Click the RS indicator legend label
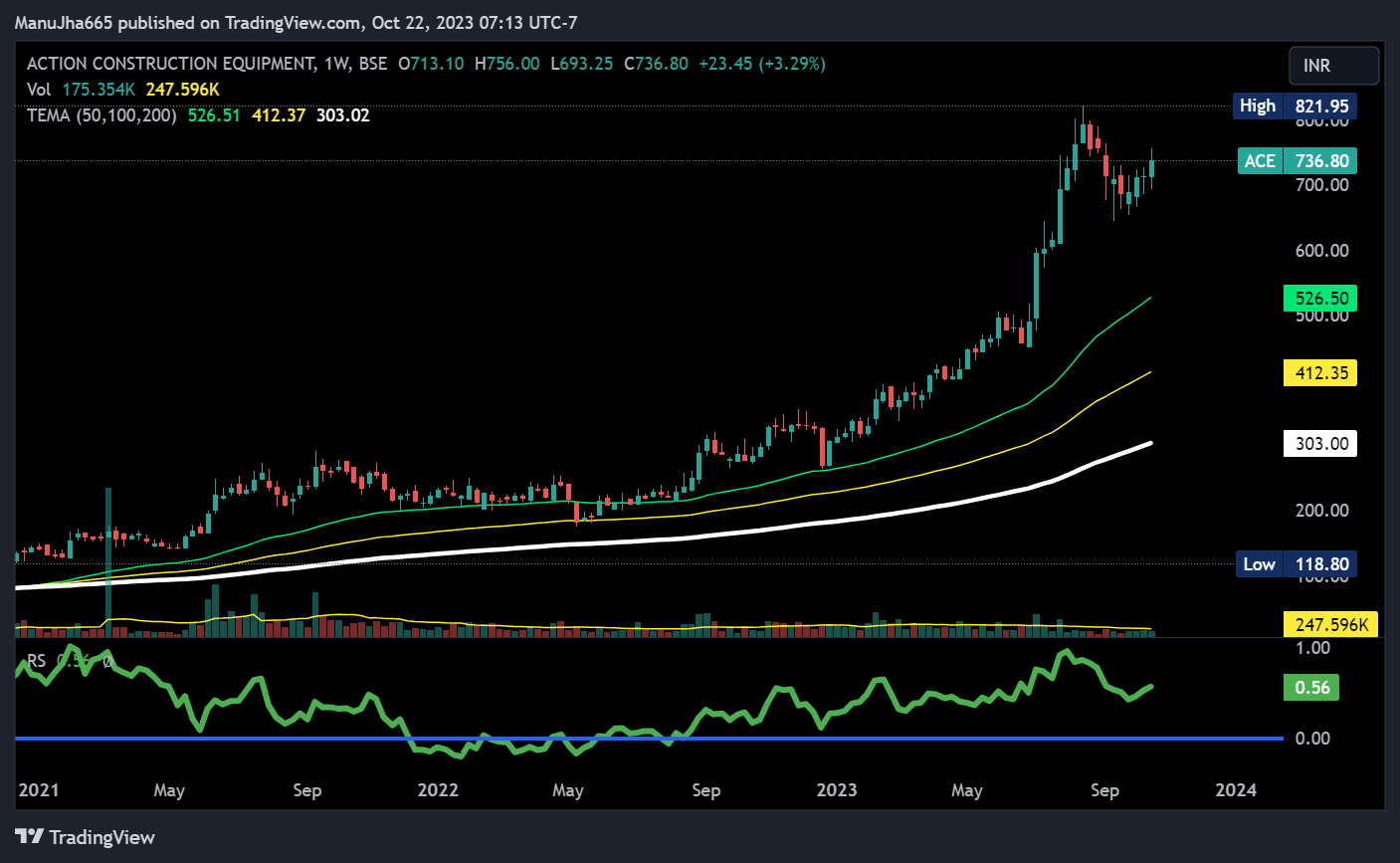 tap(36, 661)
